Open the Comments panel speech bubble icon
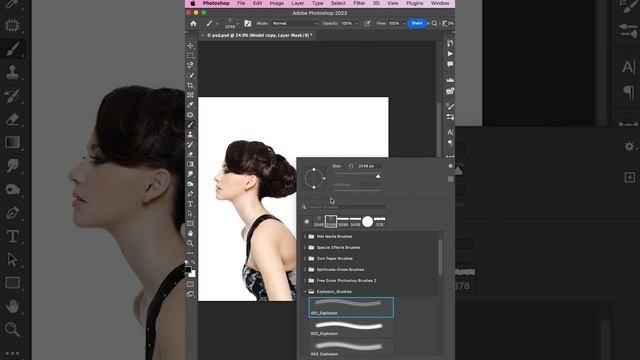The height and width of the screenshot is (360, 640). tap(450, 64)
